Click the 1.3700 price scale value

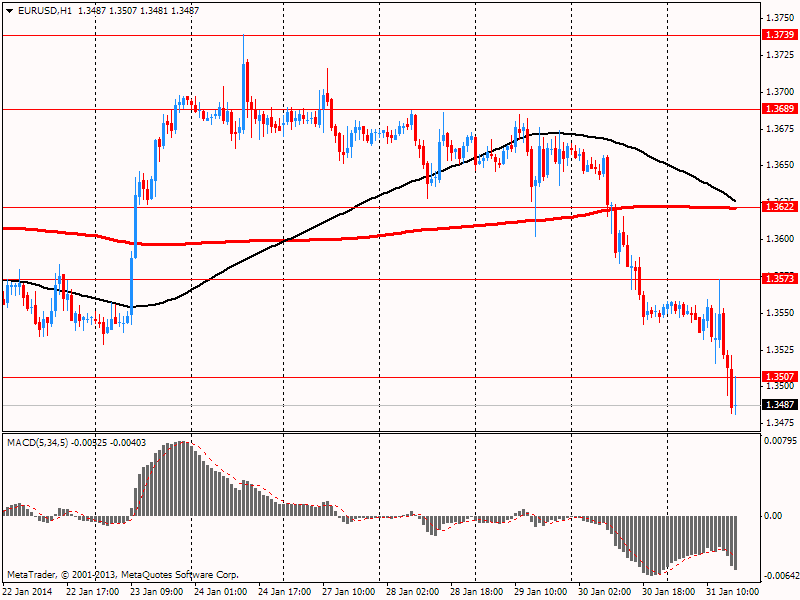click(x=781, y=92)
